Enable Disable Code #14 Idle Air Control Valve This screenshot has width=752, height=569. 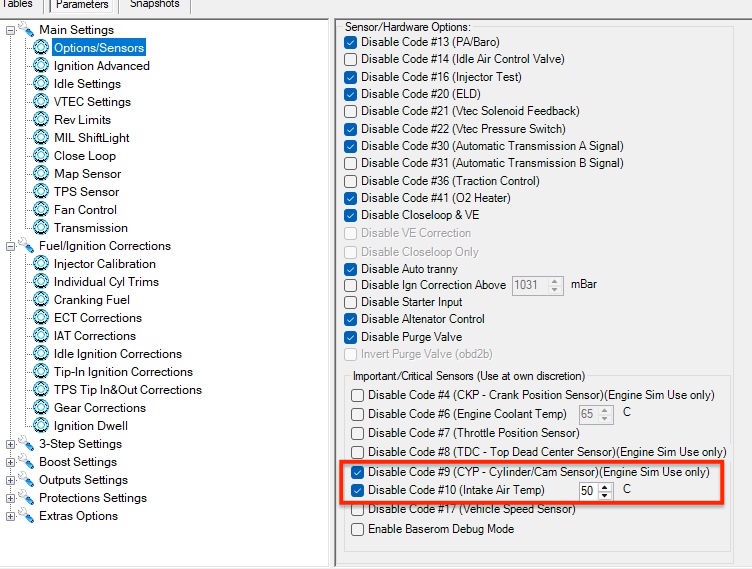(x=350, y=60)
